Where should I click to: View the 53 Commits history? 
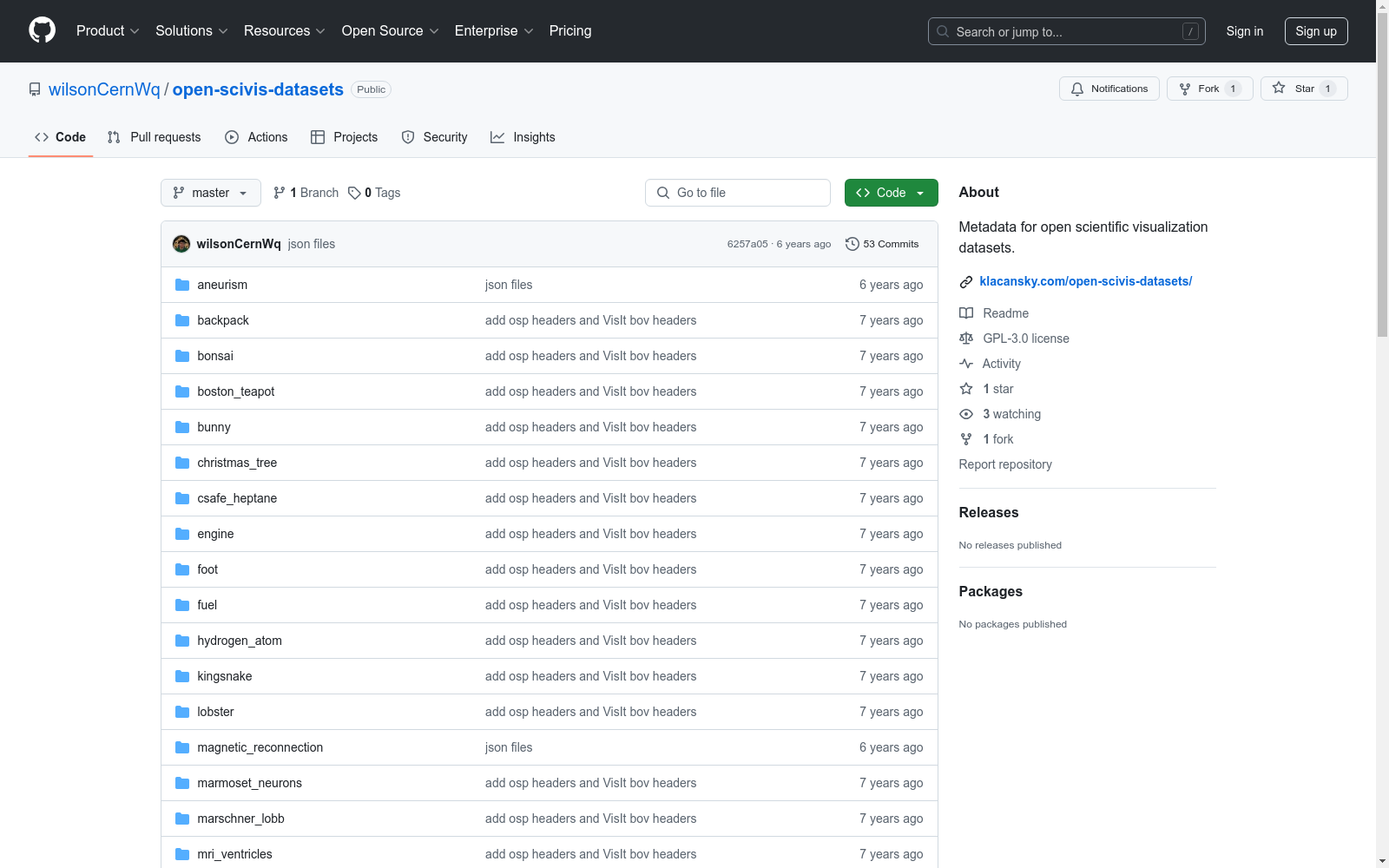point(882,244)
